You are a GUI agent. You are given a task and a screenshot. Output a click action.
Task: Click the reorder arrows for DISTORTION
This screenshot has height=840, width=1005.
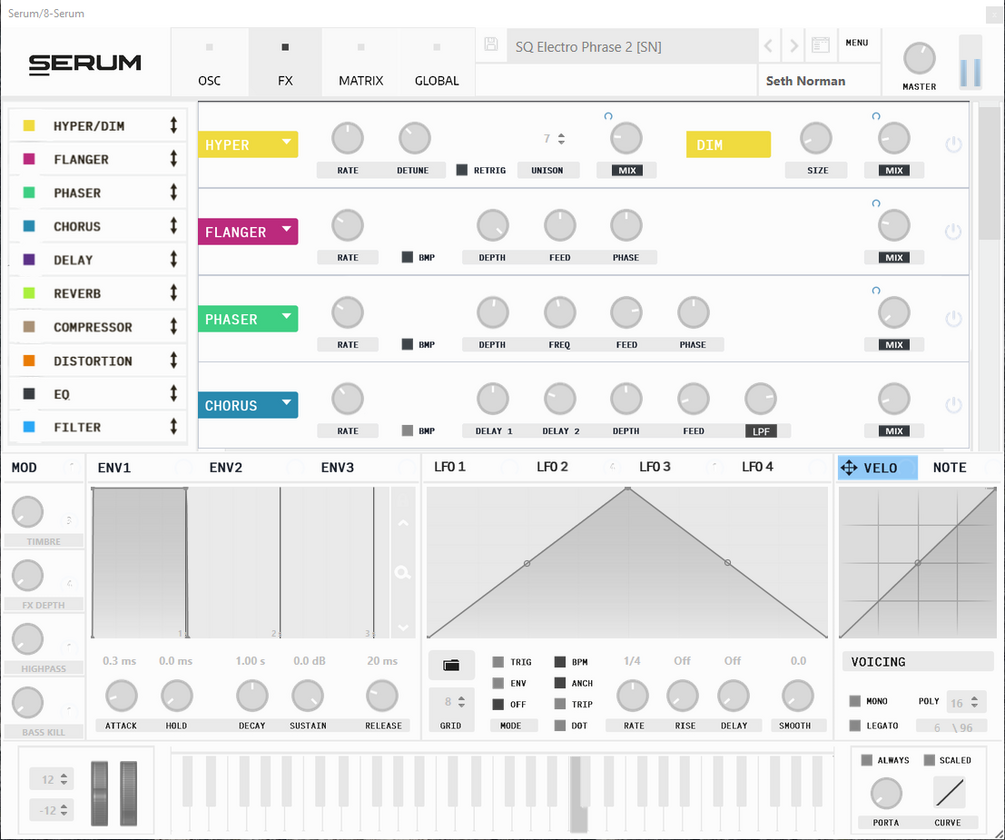[173, 360]
